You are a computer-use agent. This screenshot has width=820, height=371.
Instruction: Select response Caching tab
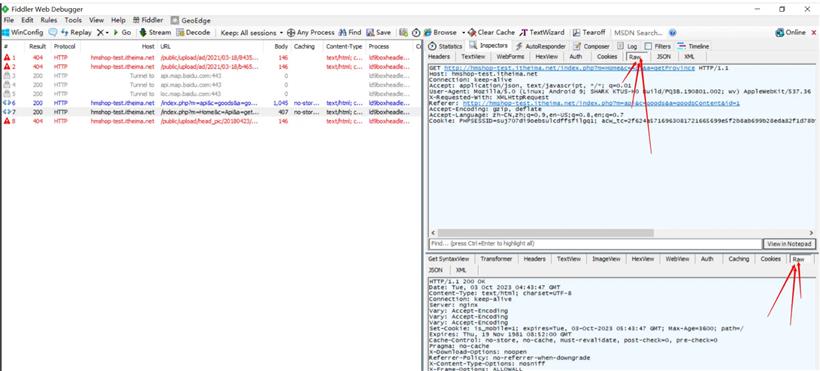point(738,259)
